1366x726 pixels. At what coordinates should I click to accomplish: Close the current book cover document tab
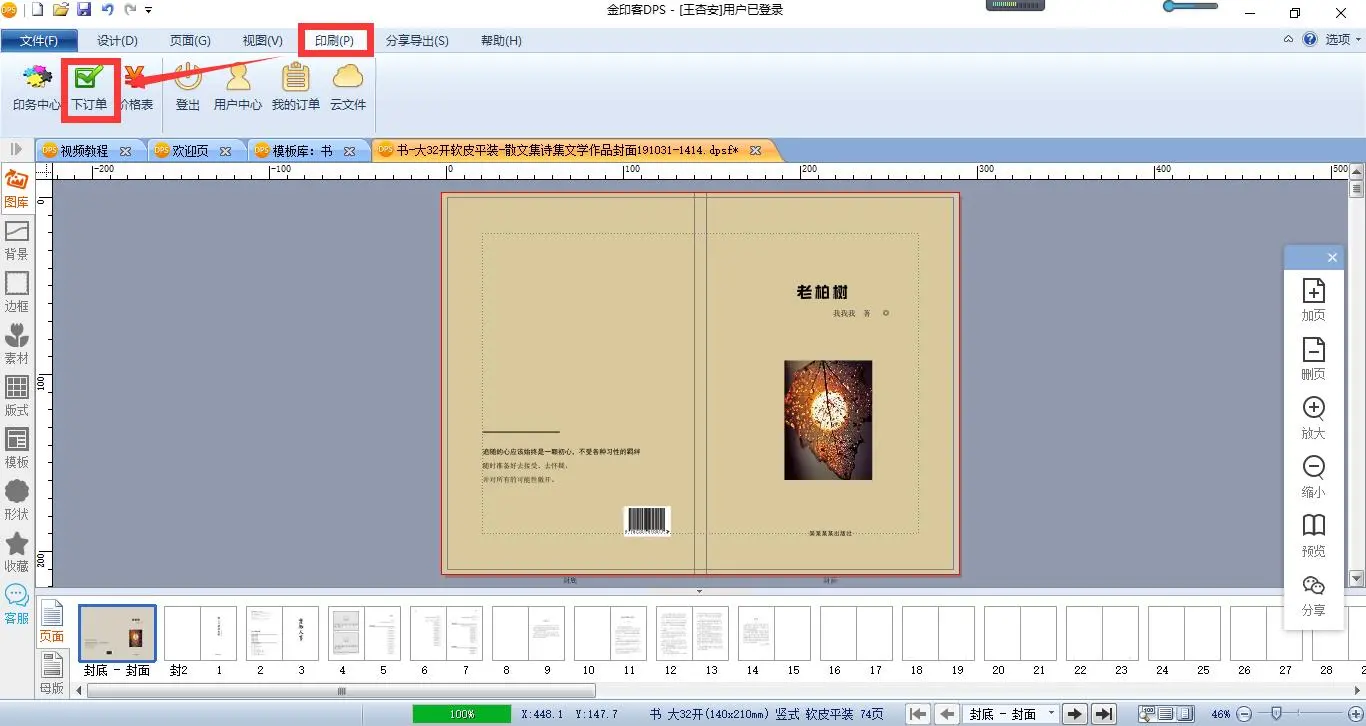(755, 151)
